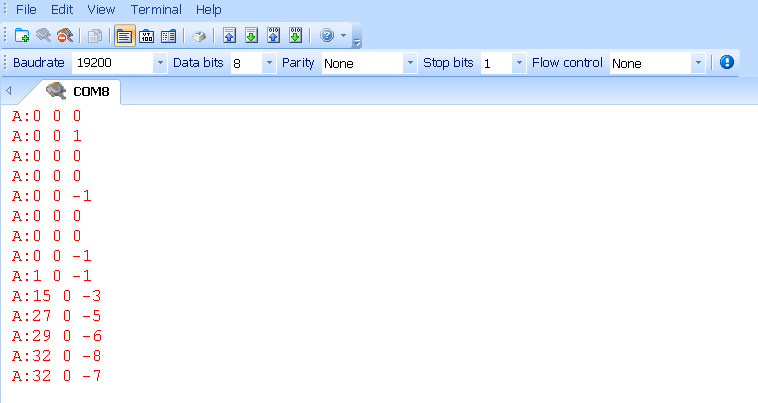758x403 pixels.
Task: Click send text file blue up-arrow icon
Action: 229,35
